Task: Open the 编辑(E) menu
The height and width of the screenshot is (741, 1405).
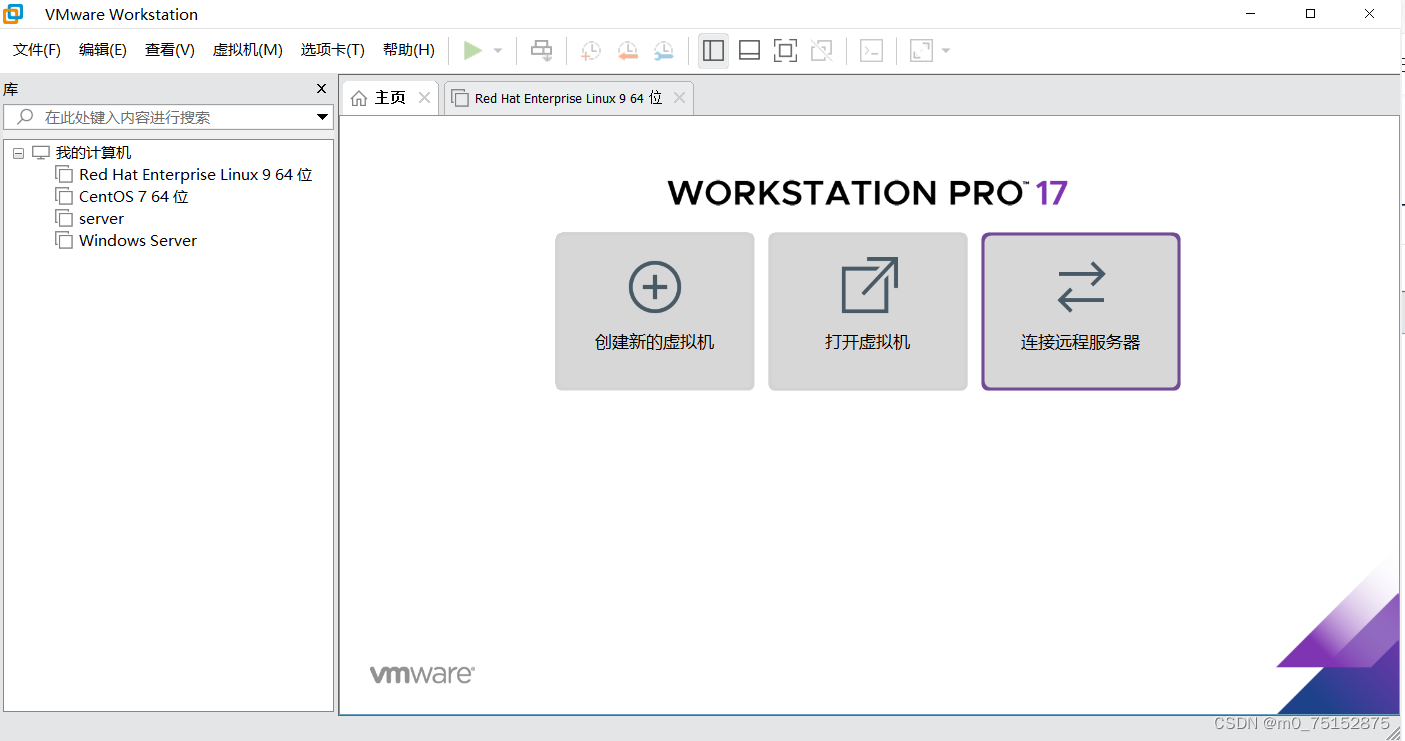Action: pyautogui.click(x=103, y=50)
